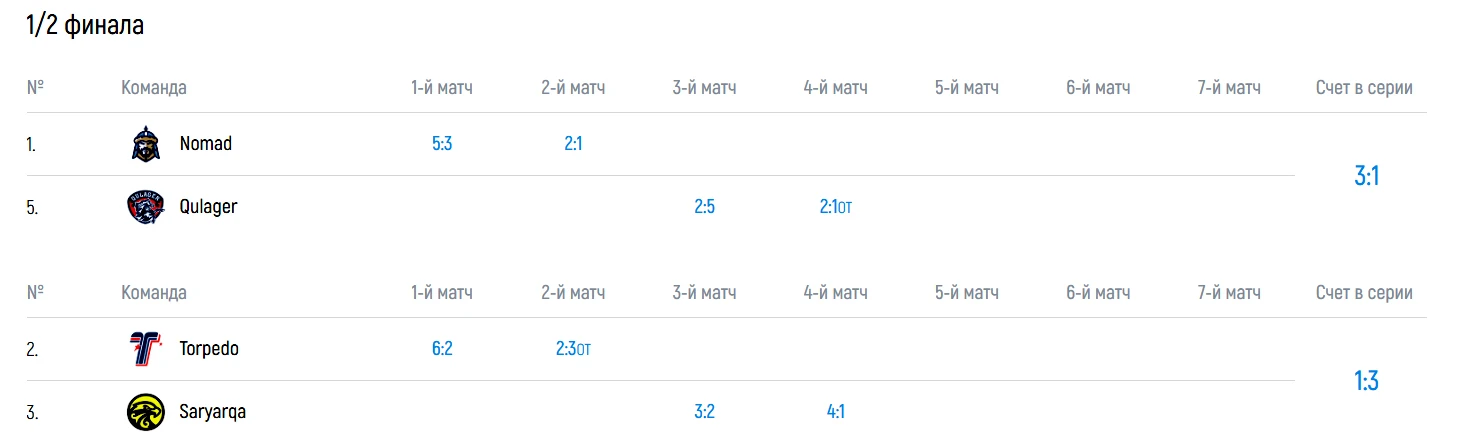Open the Qulager team name link
Viewport: 1460px width, 446px height.
pyautogui.click(x=208, y=207)
